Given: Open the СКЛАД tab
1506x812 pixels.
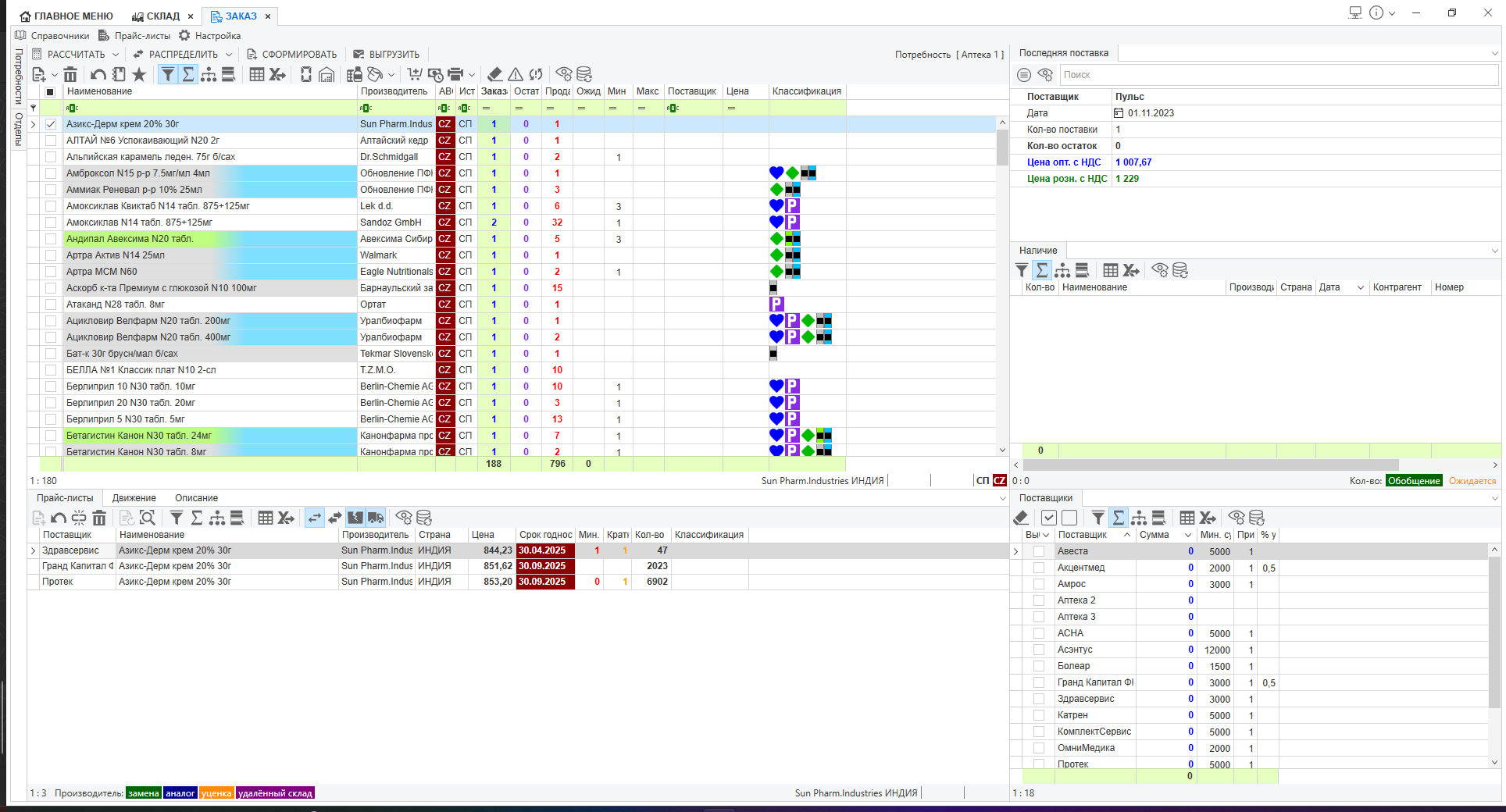Looking at the screenshot, I should 156,16.
